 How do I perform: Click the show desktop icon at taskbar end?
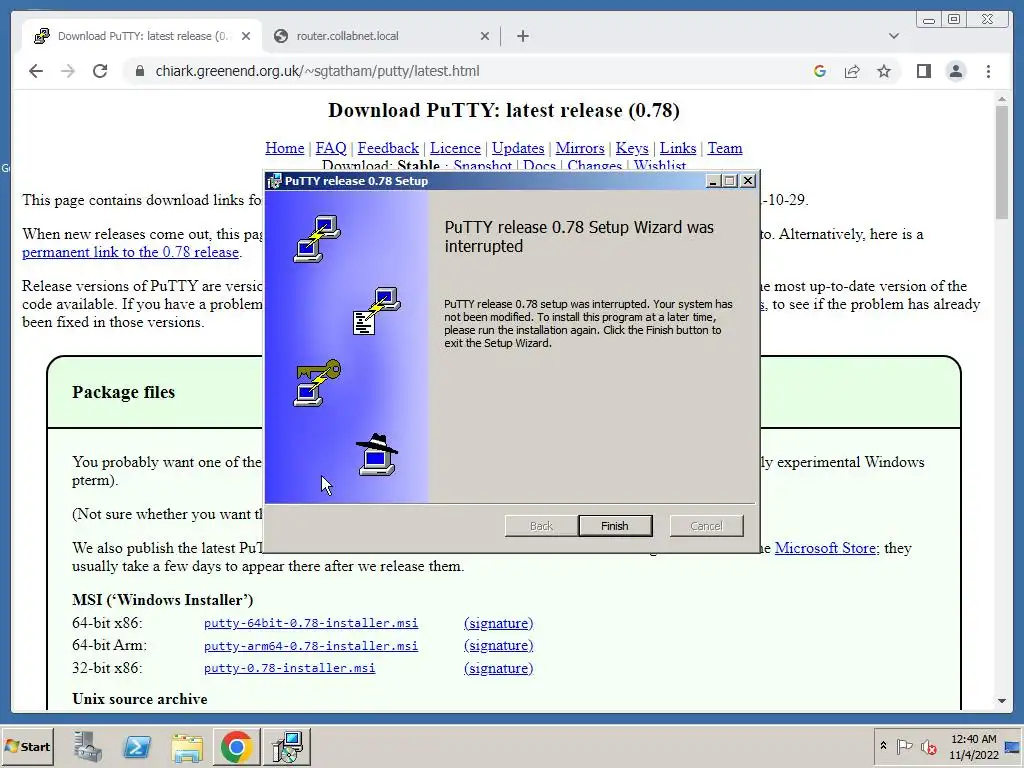click(x=1013, y=746)
